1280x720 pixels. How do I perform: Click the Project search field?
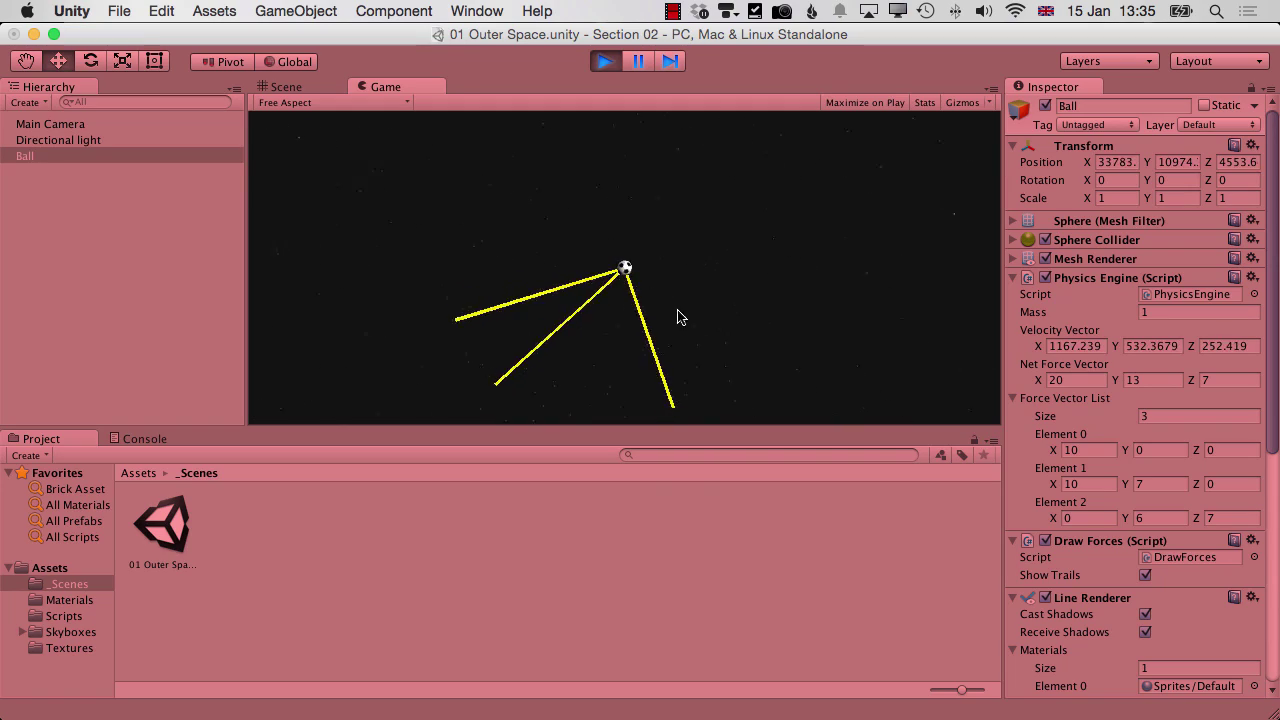[768, 455]
